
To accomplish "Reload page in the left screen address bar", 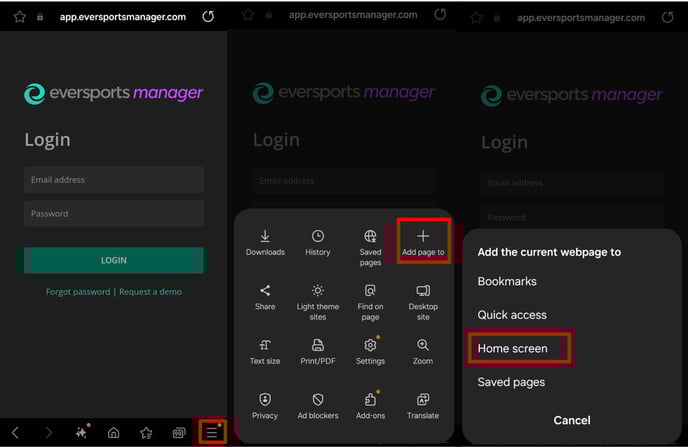I will [208, 17].
